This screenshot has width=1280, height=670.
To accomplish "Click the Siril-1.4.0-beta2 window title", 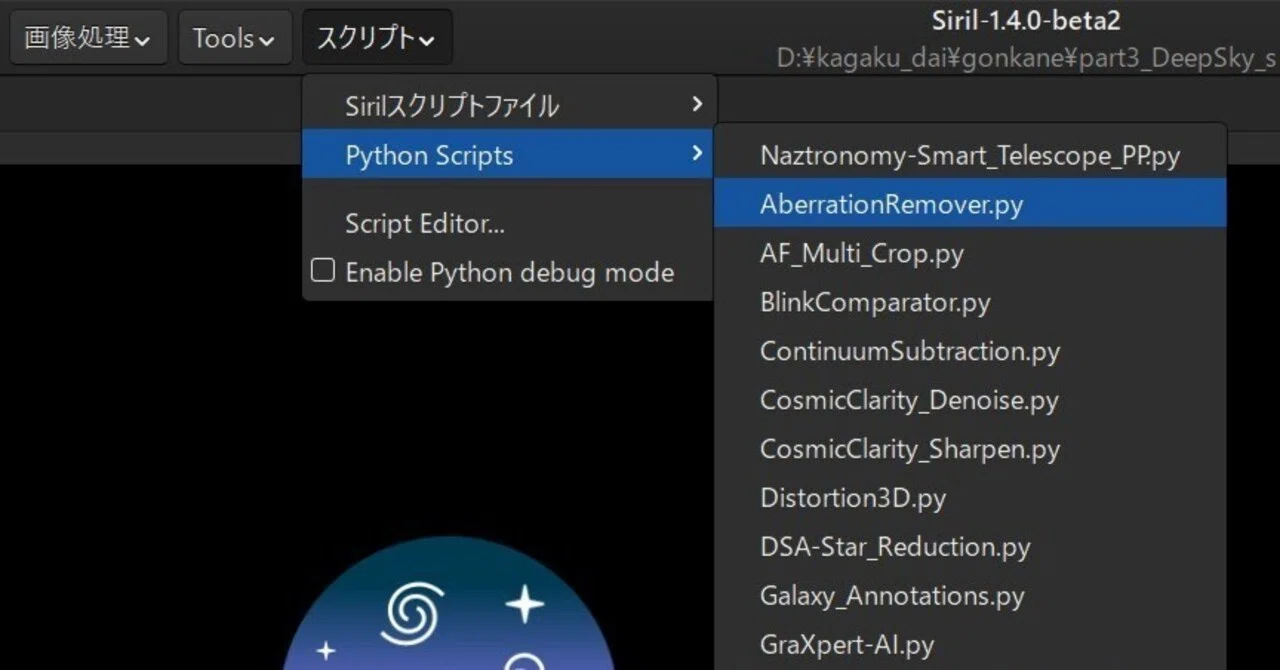I will 1025,21.
